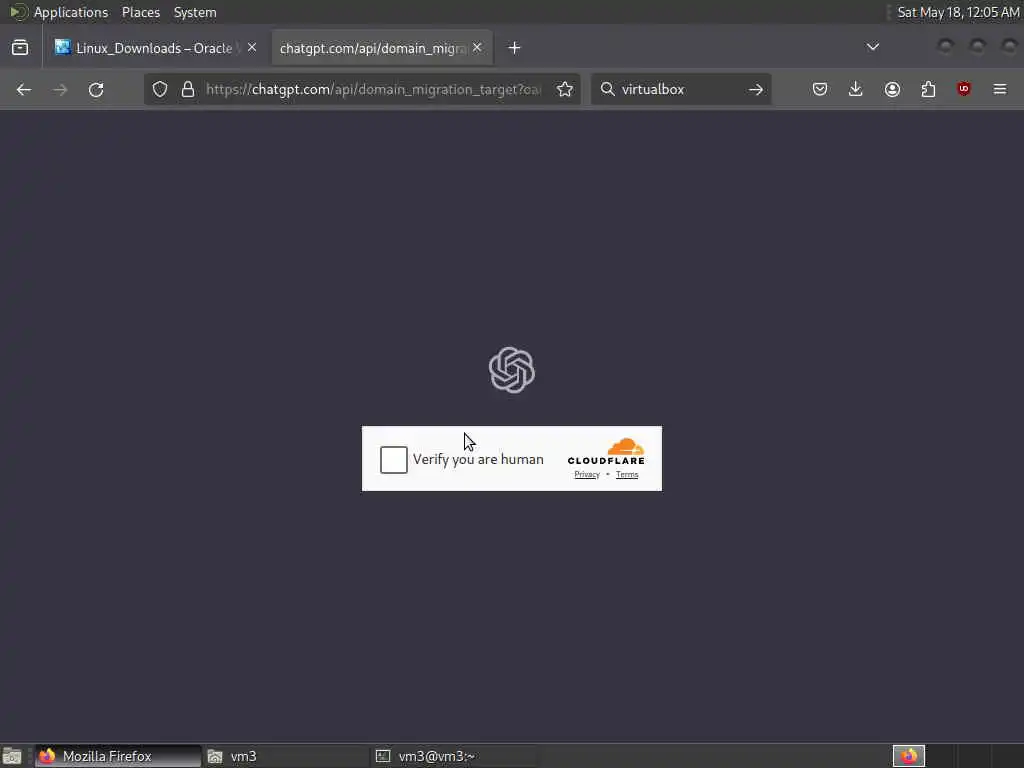Open the Extensions puzzle icon
1024x768 pixels.
tap(928, 89)
